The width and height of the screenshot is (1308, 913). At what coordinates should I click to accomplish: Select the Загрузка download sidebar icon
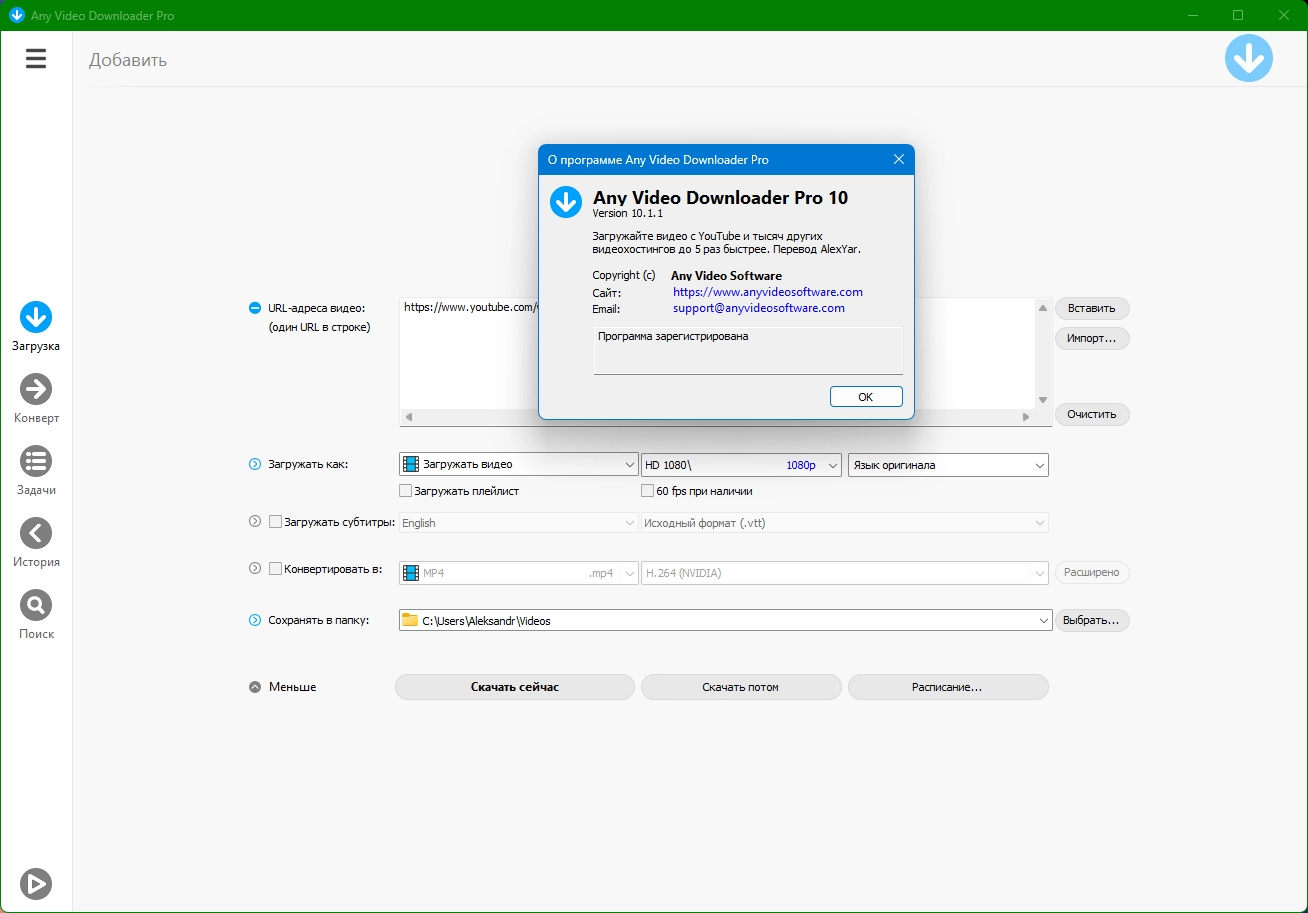(36, 317)
